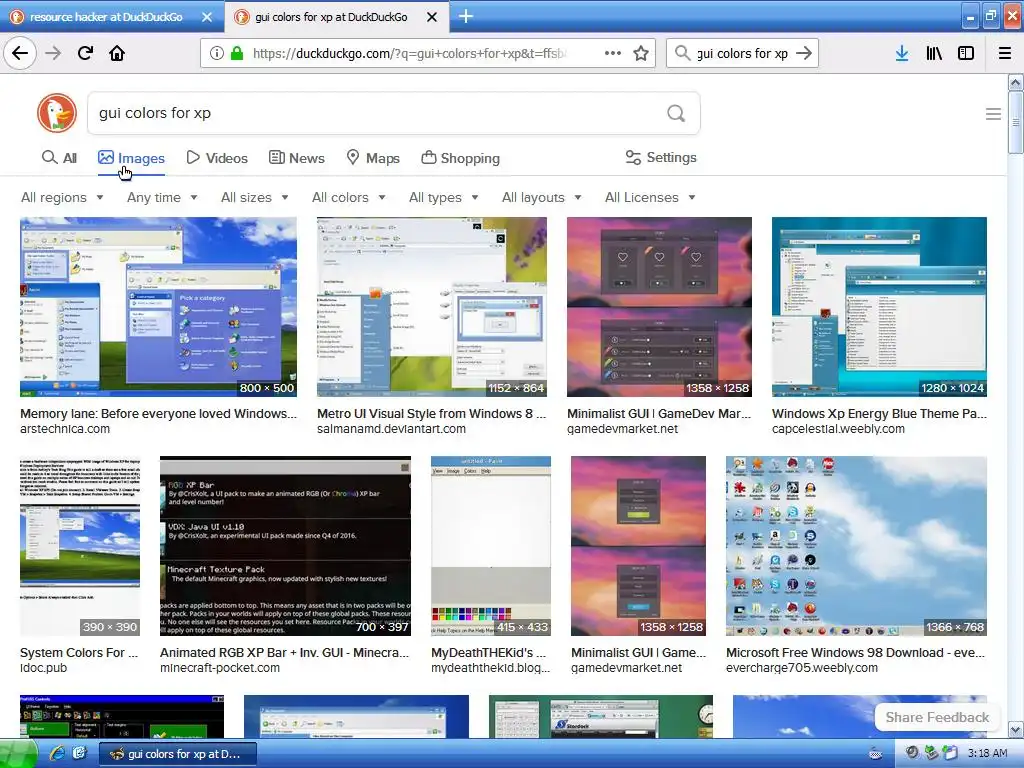Viewport: 1024px width, 768px height.
Task: Bookmark this page with the star
Action: pyautogui.click(x=641, y=53)
